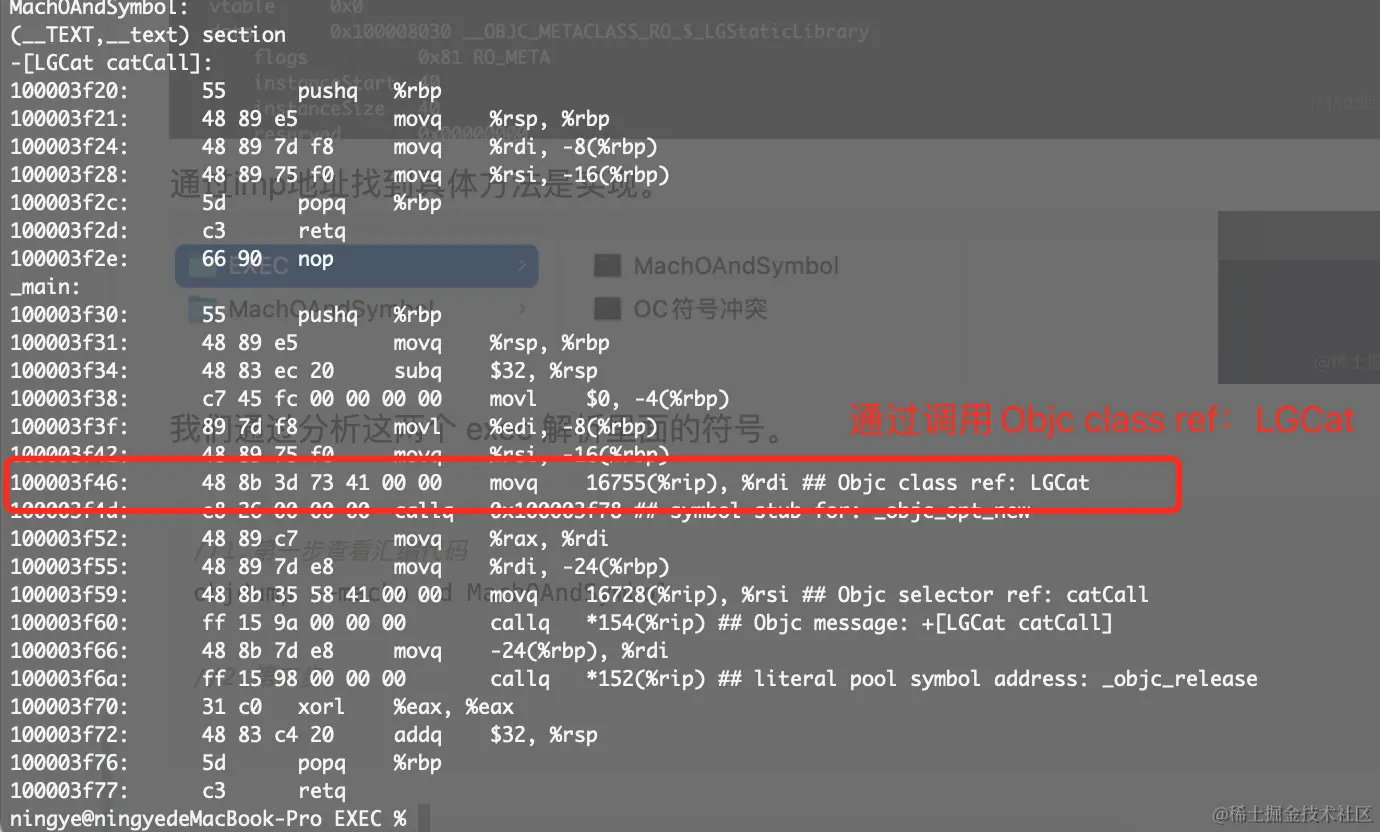The image size is (1380, 832).
Task: Click the xorl %eax, %eax instruction
Action: [405, 707]
